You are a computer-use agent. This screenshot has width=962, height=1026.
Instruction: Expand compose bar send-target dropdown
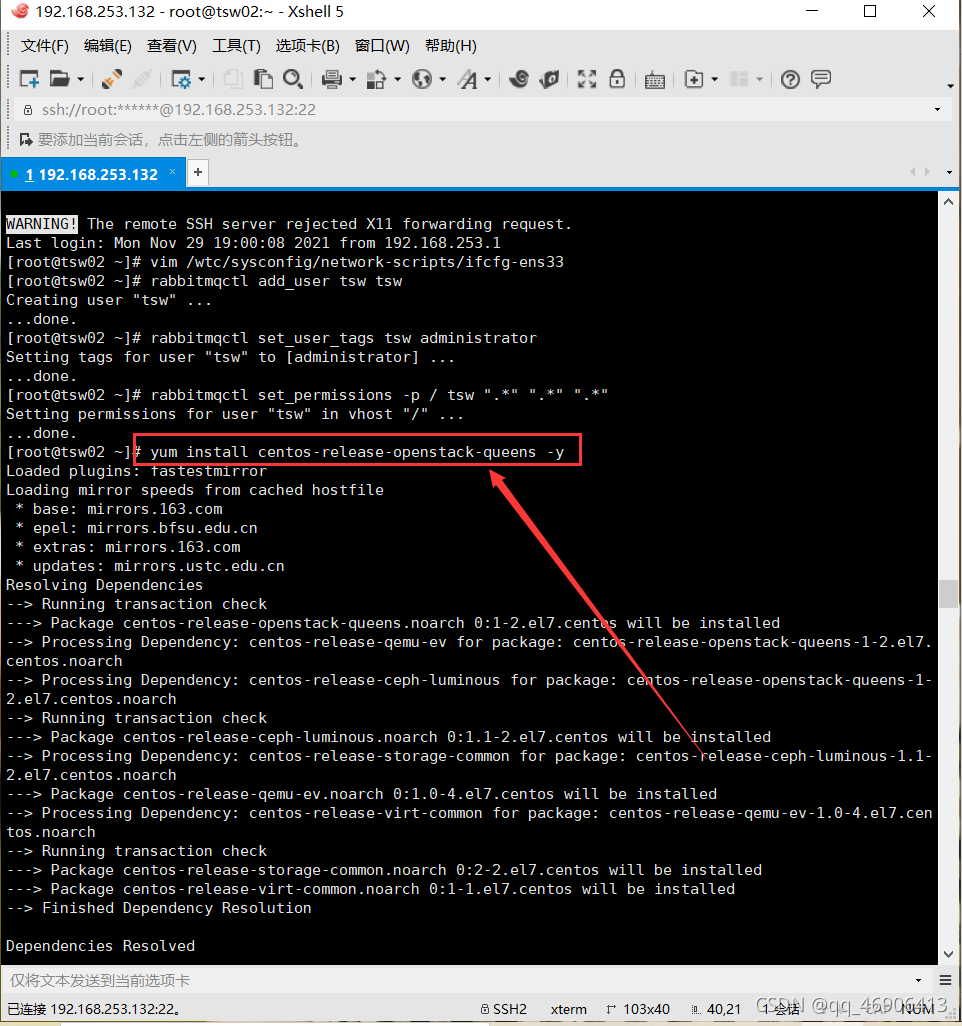pyautogui.click(x=919, y=980)
